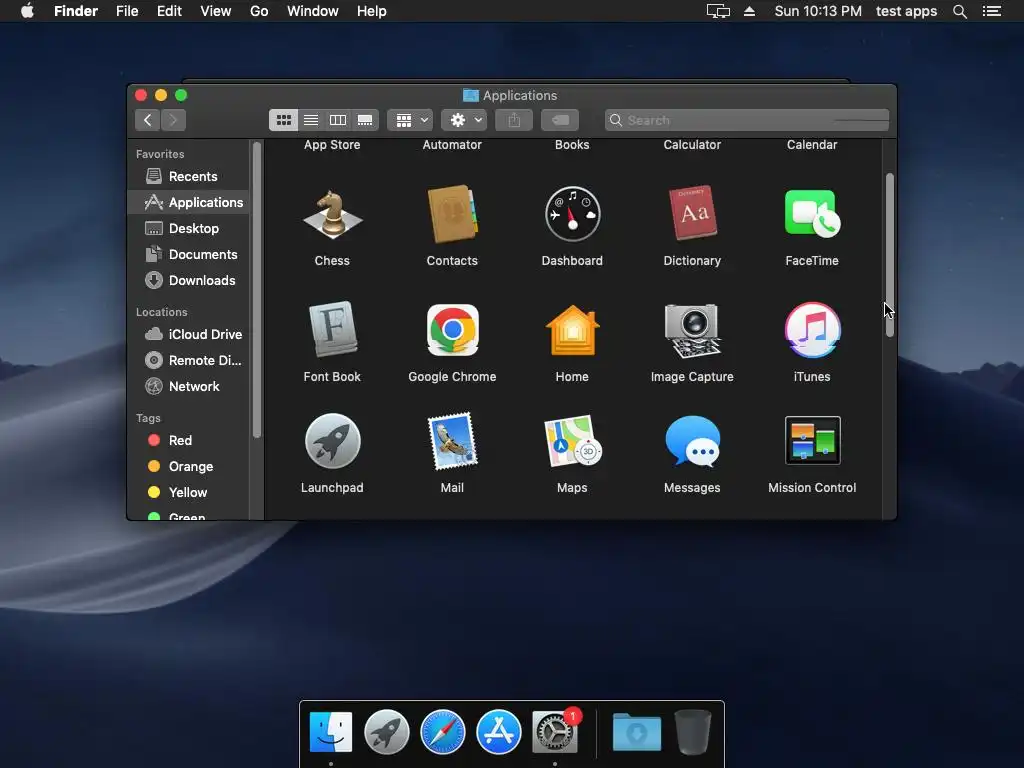Select Remote Disc in the sidebar
The image size is (1024, 768).
(x=188, y=360)
